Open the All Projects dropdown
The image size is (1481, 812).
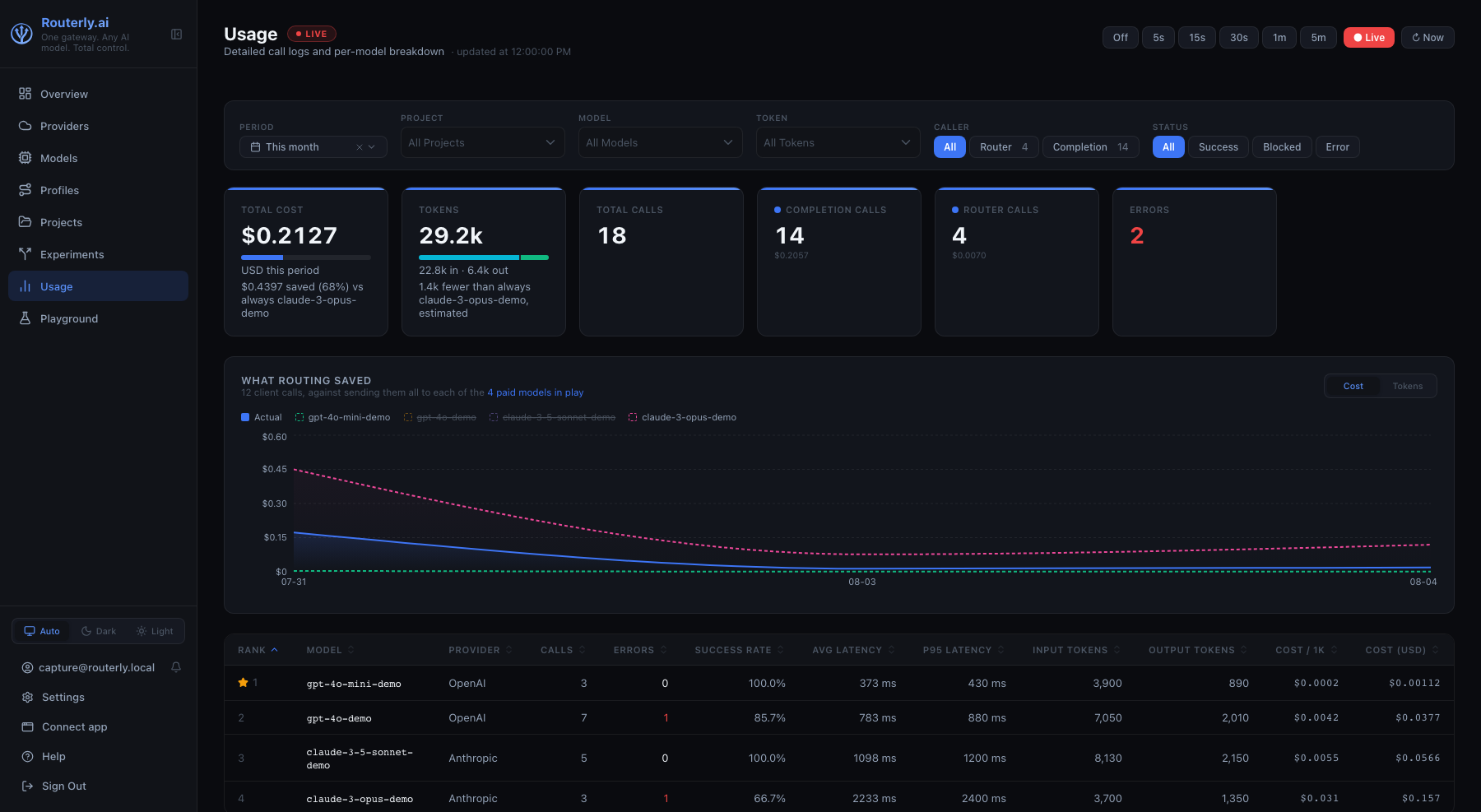click(x=483, y=142)
